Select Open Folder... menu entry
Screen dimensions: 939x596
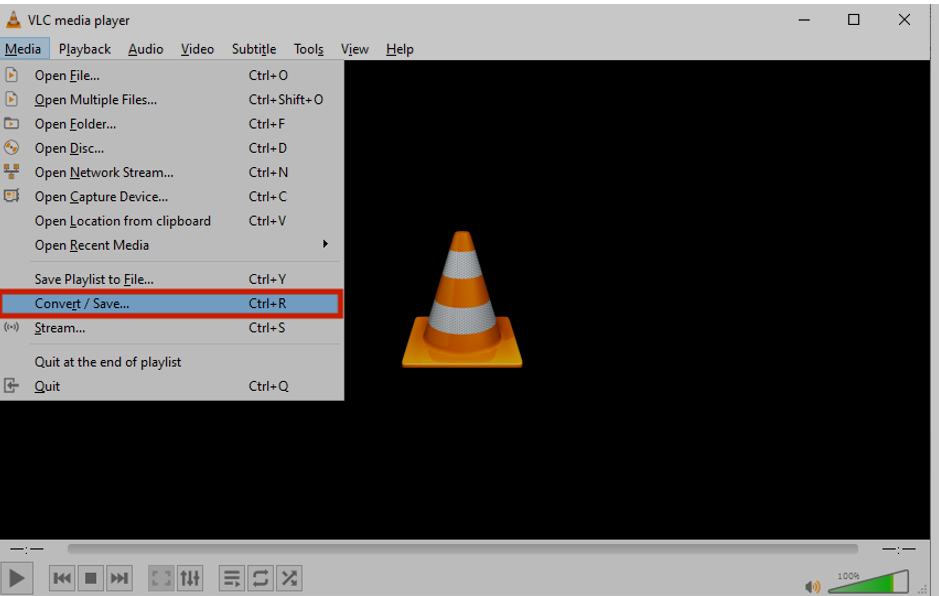(172, 124)
